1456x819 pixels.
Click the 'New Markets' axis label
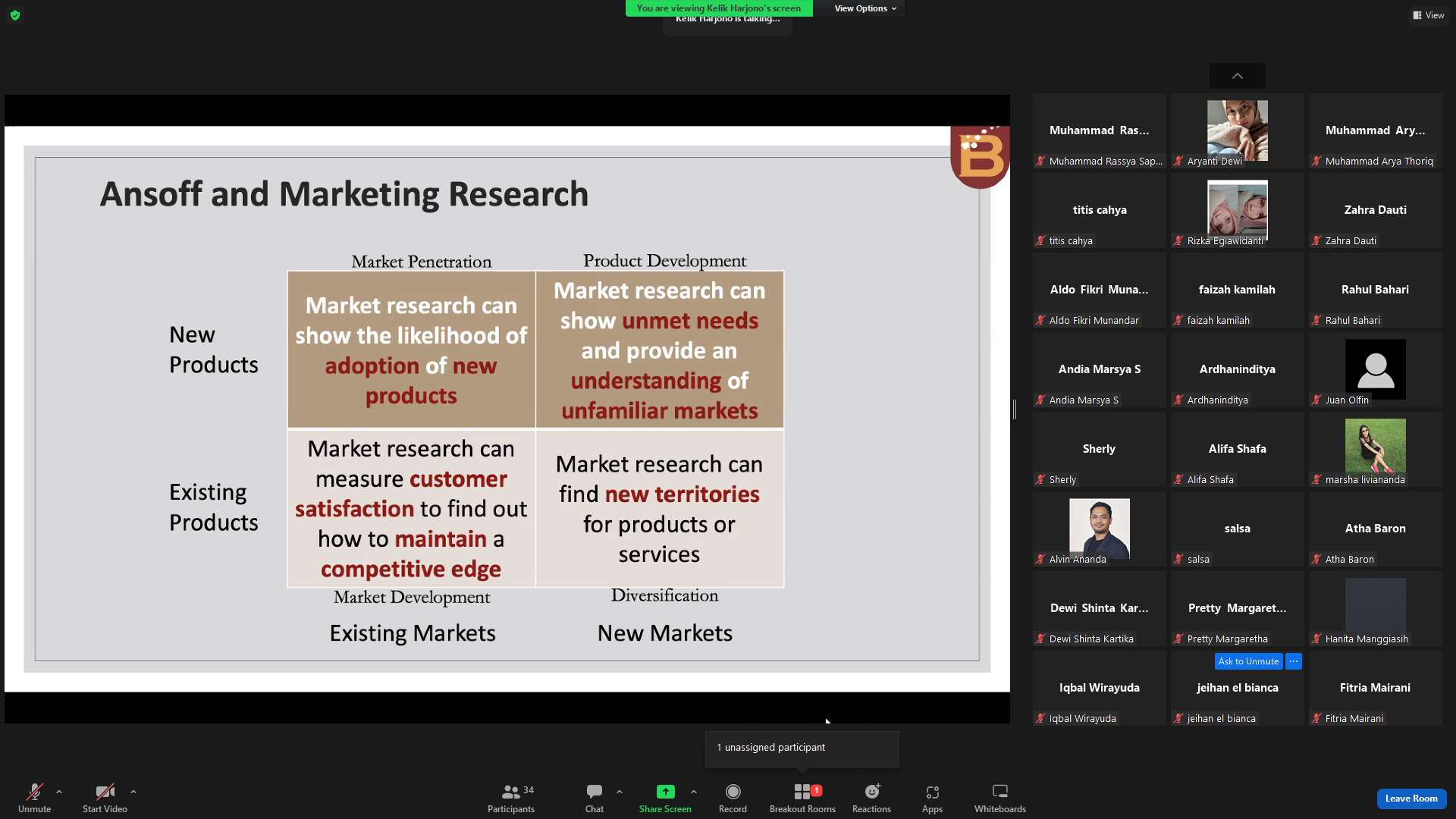(665, 633)
